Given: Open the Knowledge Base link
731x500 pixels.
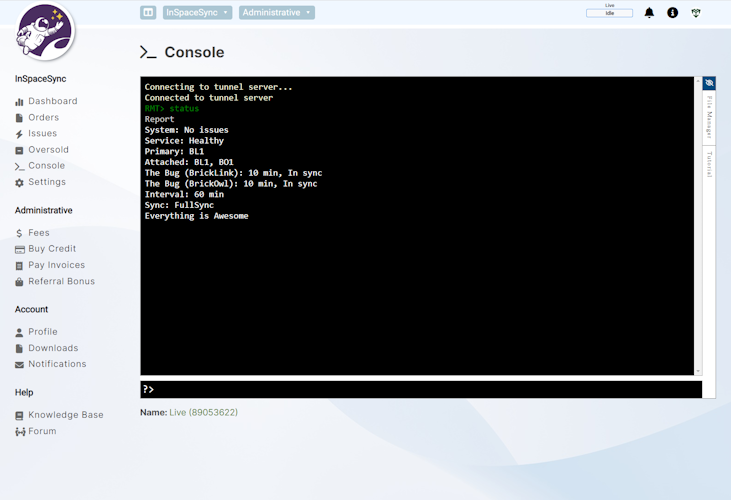Looking at the screenshot, I should pos(65,415).
